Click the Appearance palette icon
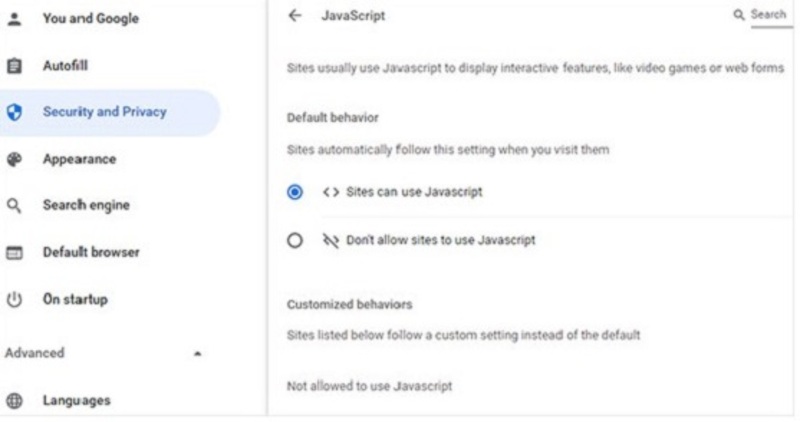This screenshot has width=800, height=422. [x=14, y=159]
